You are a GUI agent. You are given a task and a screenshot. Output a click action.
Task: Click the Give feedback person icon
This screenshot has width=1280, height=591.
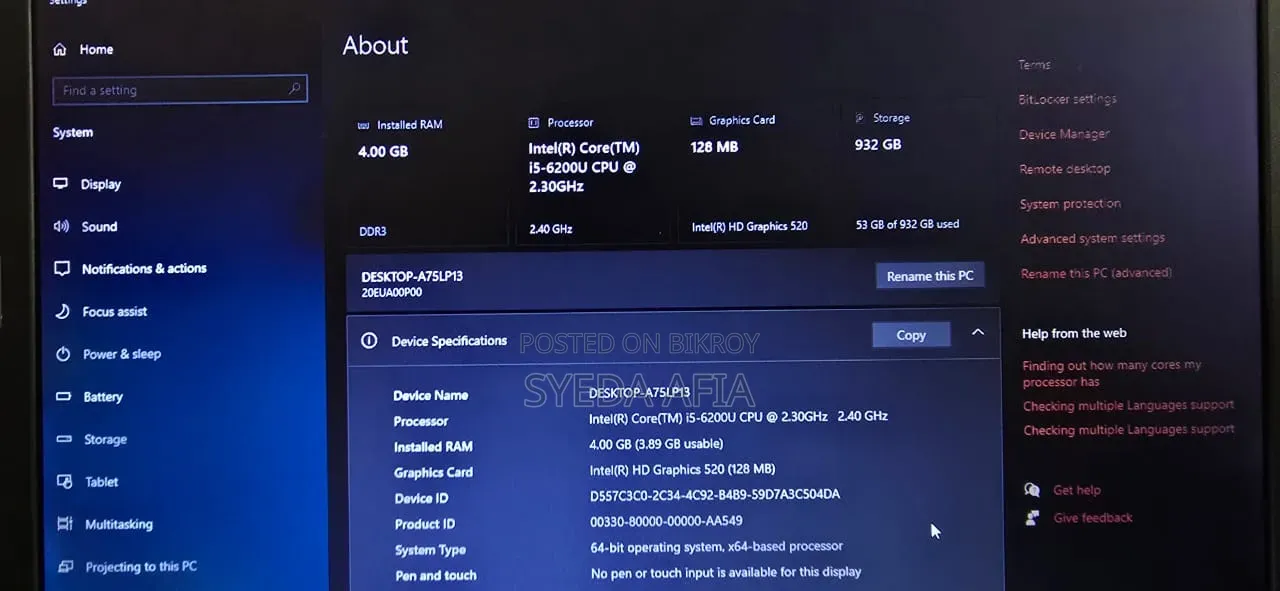1033,518
